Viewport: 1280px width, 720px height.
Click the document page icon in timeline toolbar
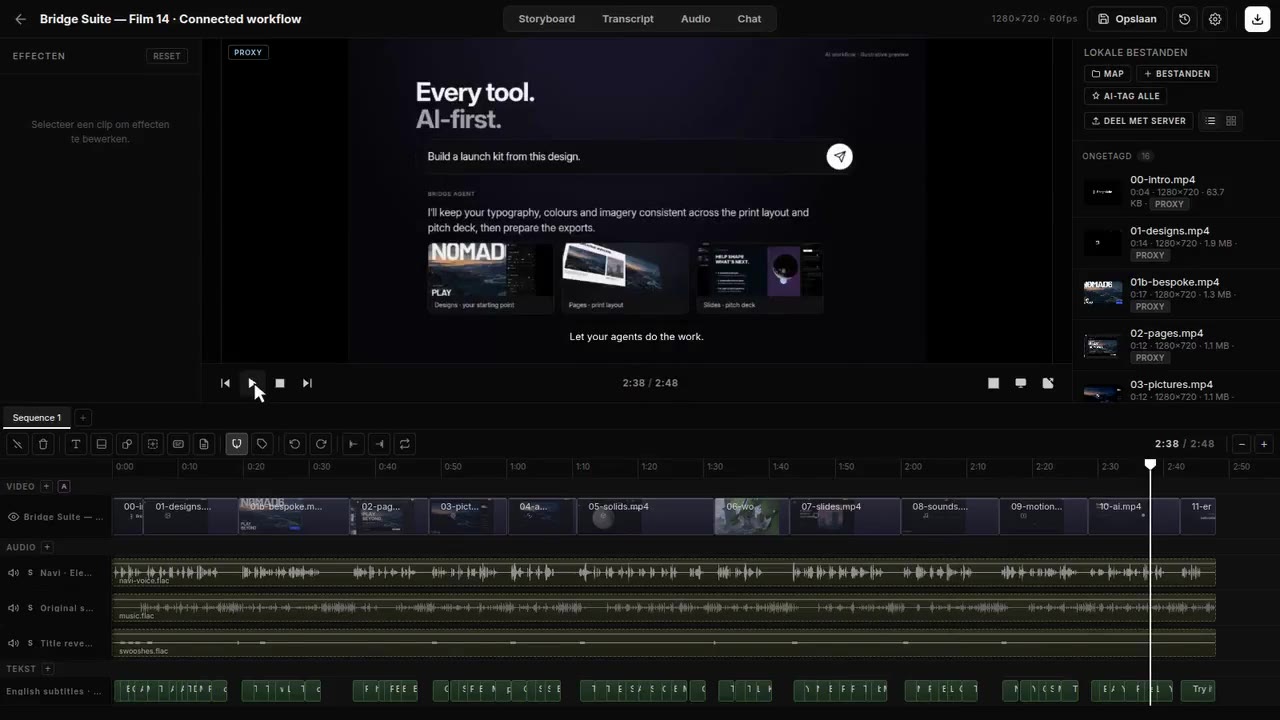point(204,444)
